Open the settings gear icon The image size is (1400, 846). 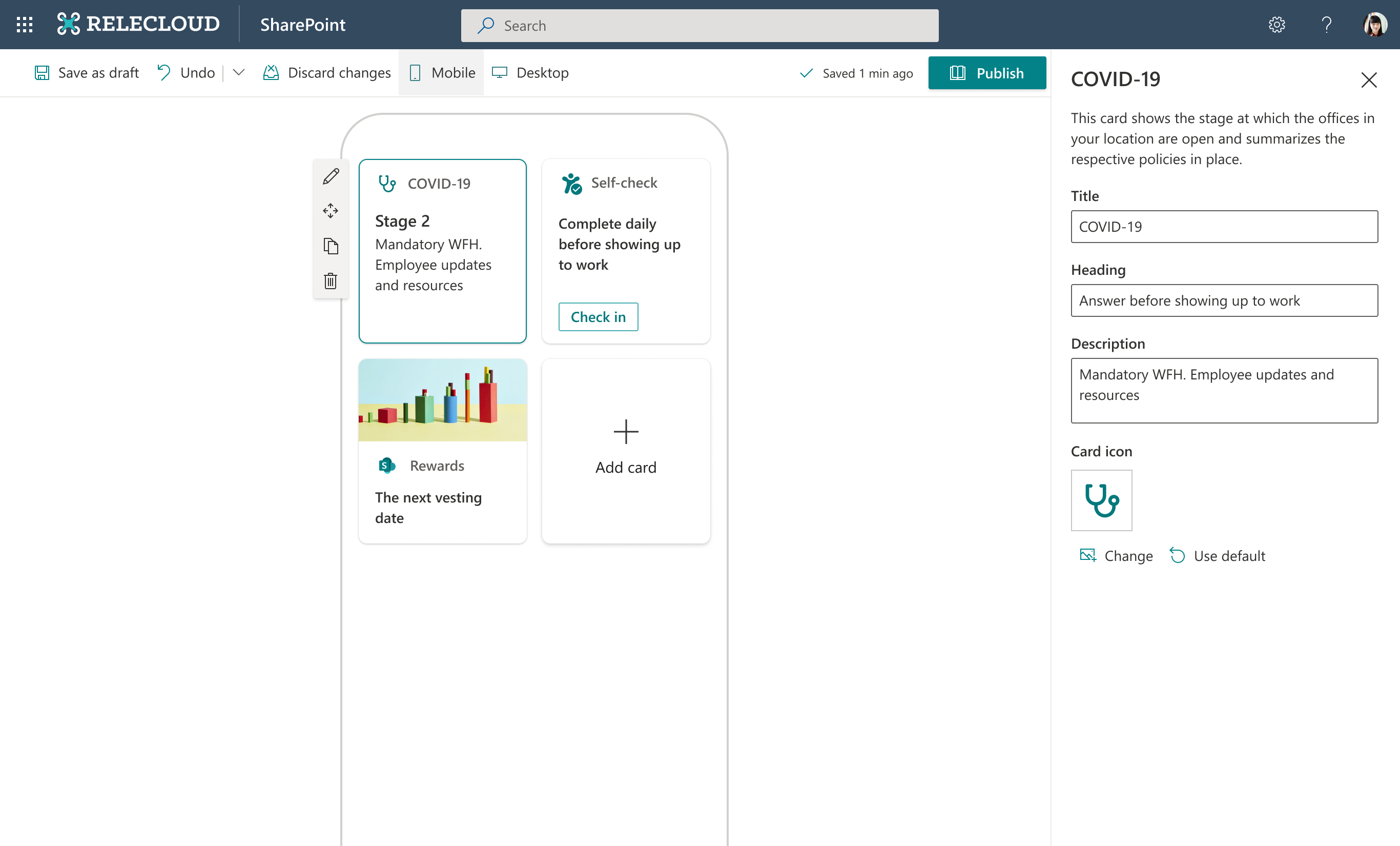(x=1277, y=25)
